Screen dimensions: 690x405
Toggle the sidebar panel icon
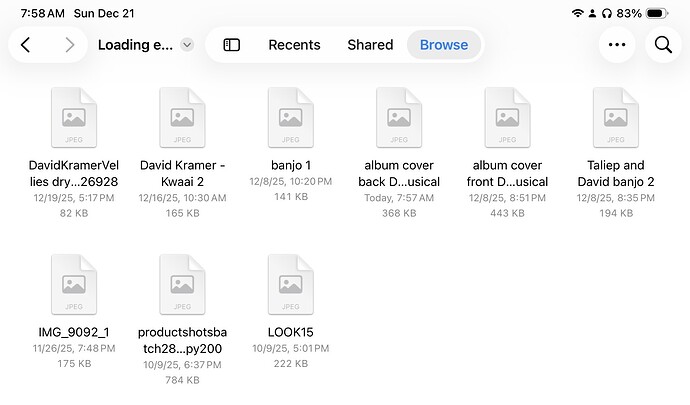click(x=231, y=45)
